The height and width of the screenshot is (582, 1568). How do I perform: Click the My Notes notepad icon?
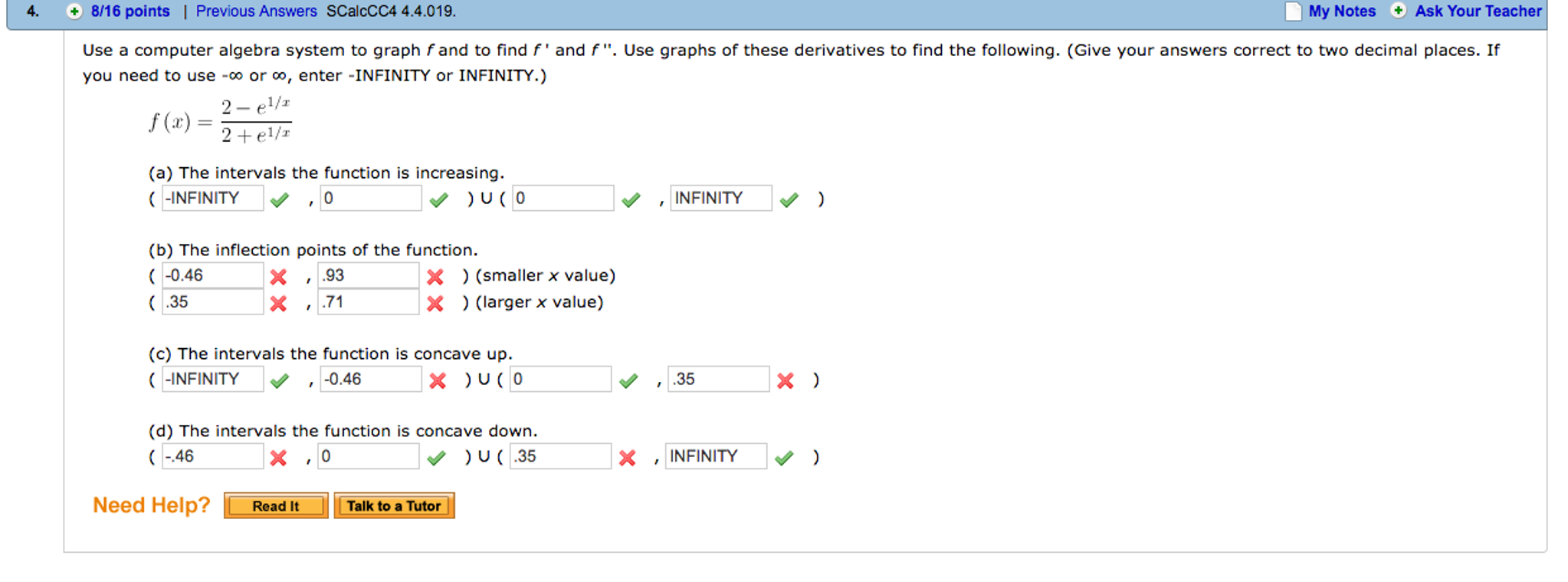tap(1292, 12)
